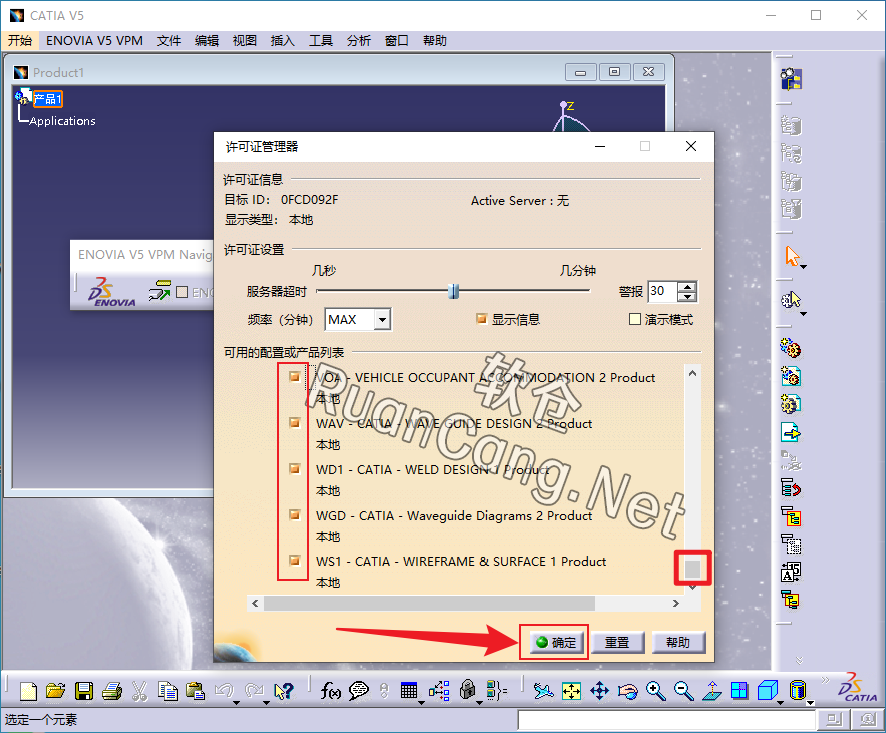This screenshot has height=733, width=886.
Task: Toggle the WD1 Weld Design checkbox
Action: (x=294, y=469)
